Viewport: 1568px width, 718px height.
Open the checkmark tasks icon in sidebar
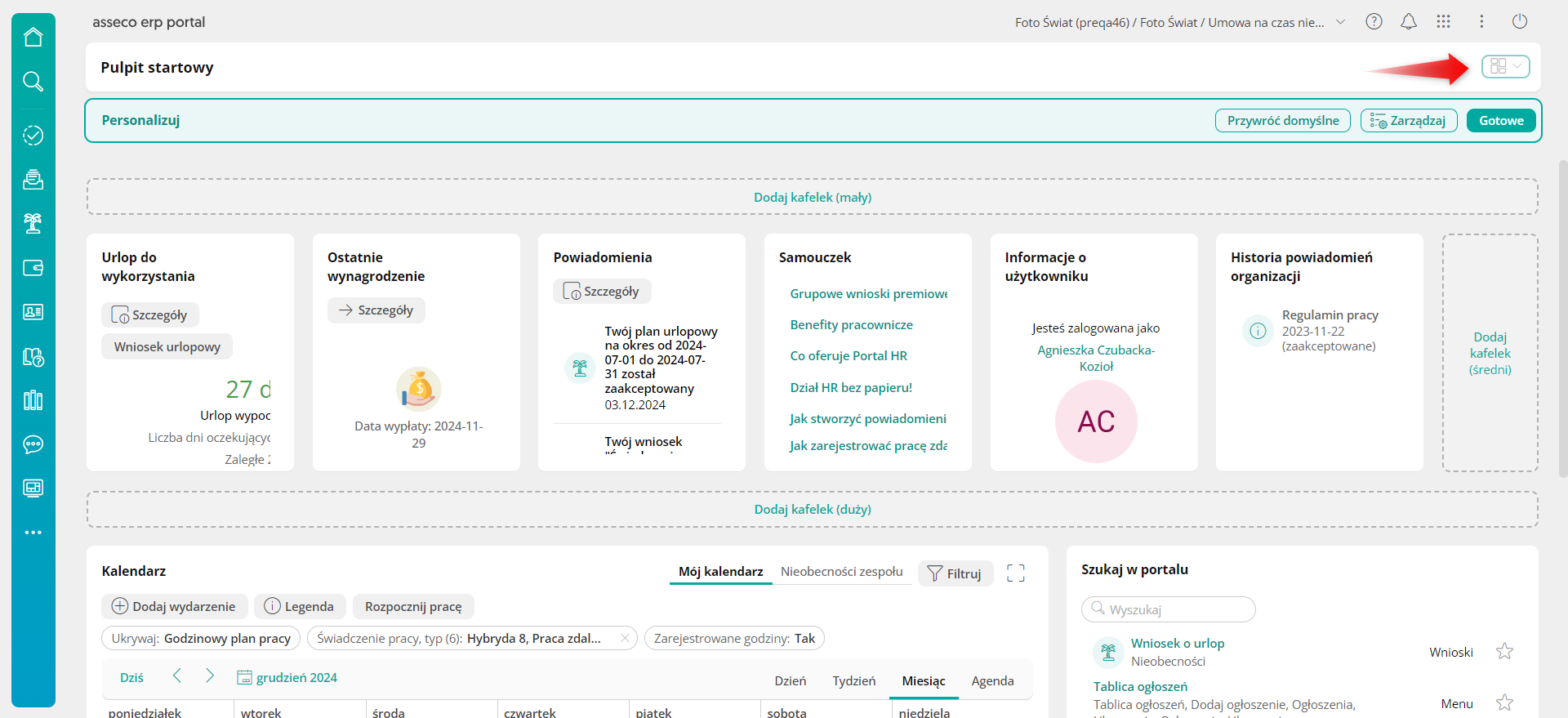(33, 135)
